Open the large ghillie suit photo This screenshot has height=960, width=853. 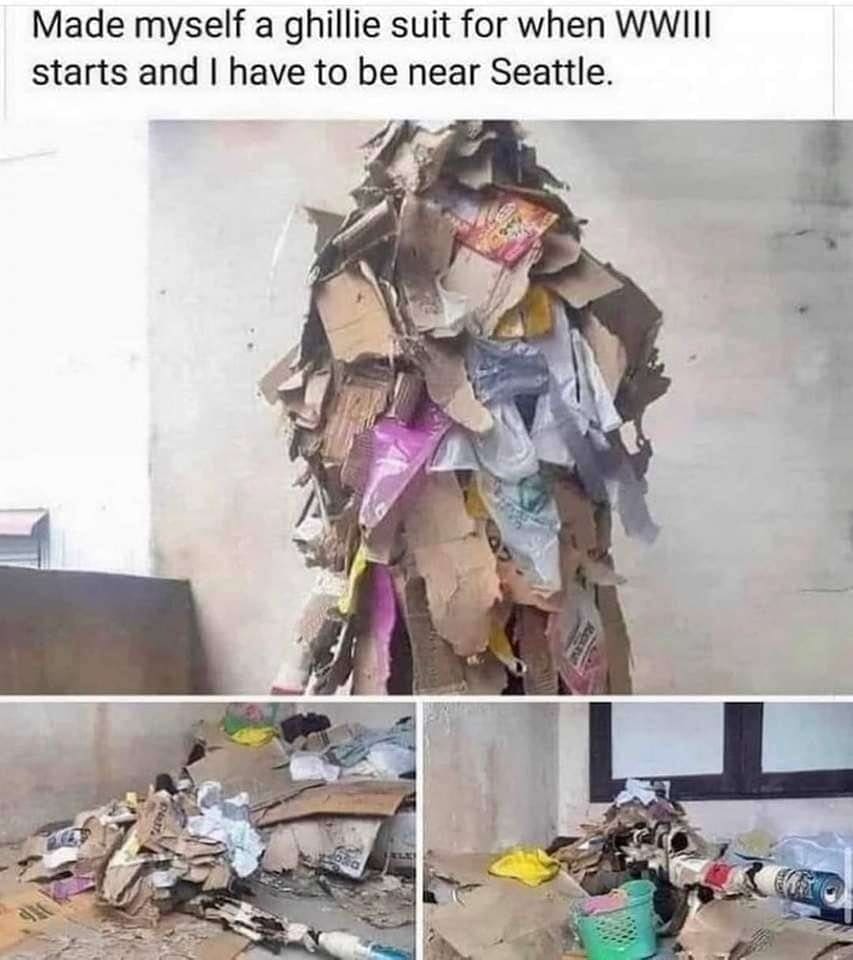coord(426,407)
